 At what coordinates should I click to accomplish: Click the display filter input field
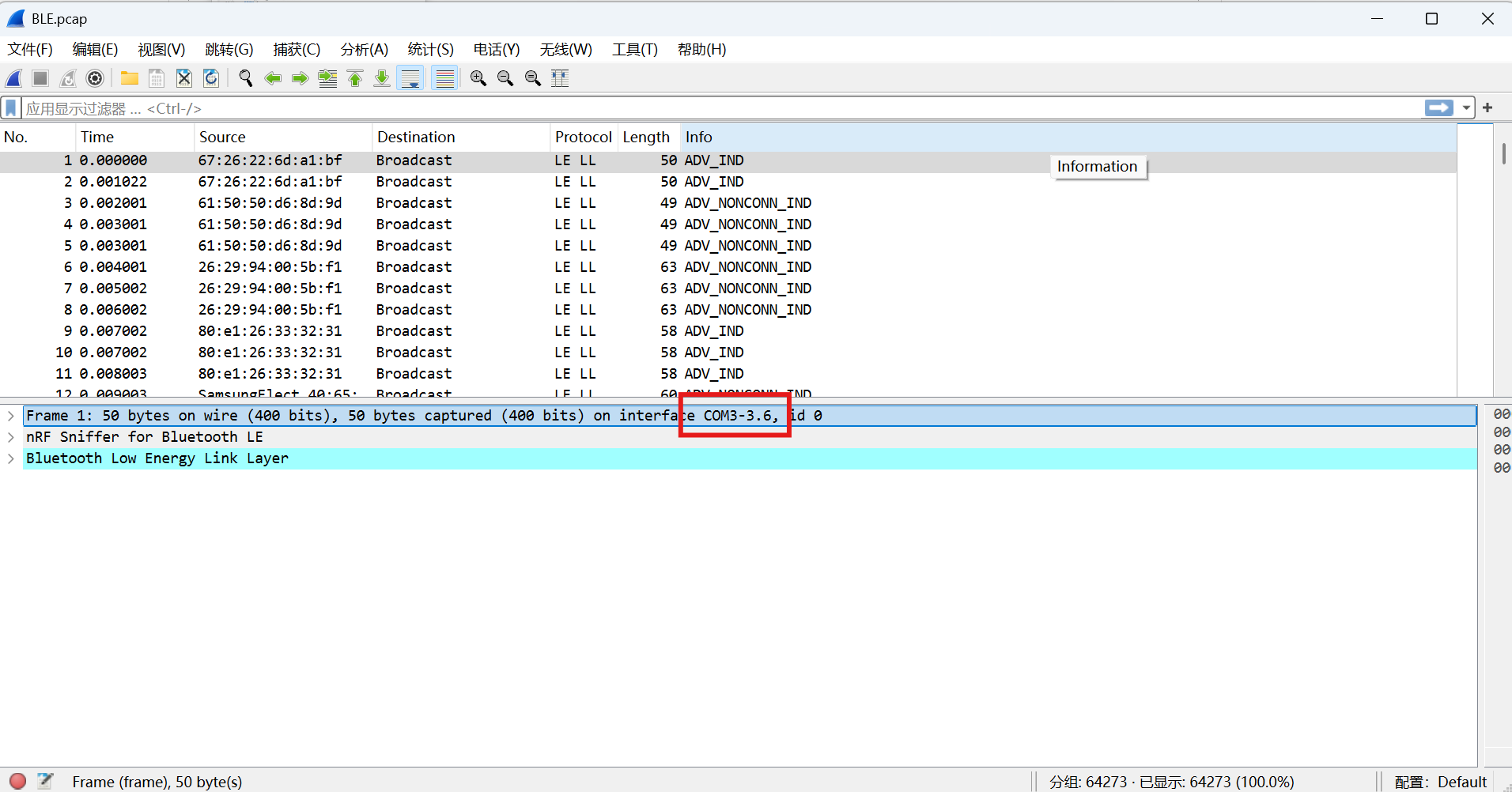[721, 108]
